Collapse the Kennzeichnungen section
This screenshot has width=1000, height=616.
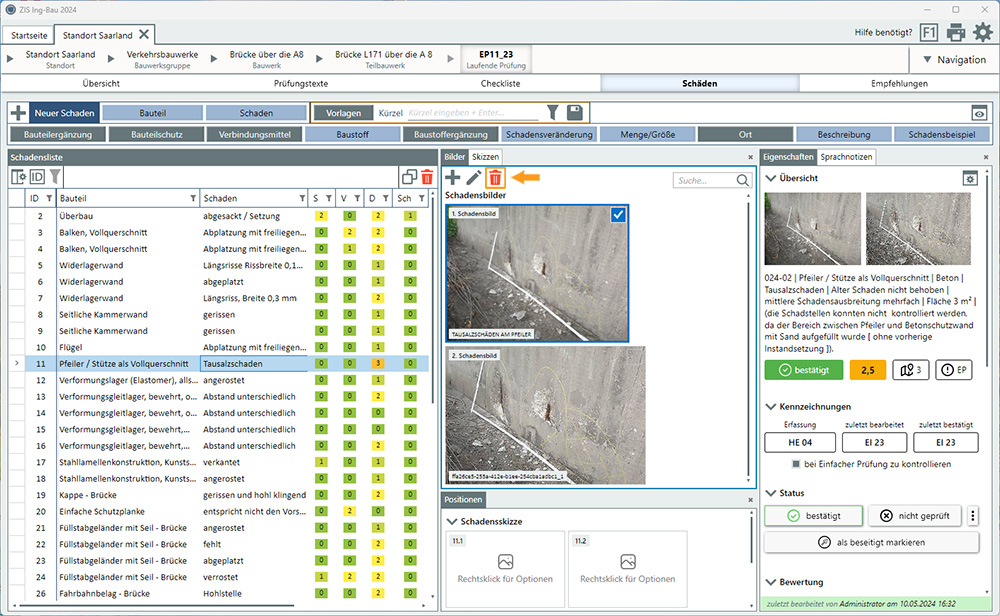769,407
